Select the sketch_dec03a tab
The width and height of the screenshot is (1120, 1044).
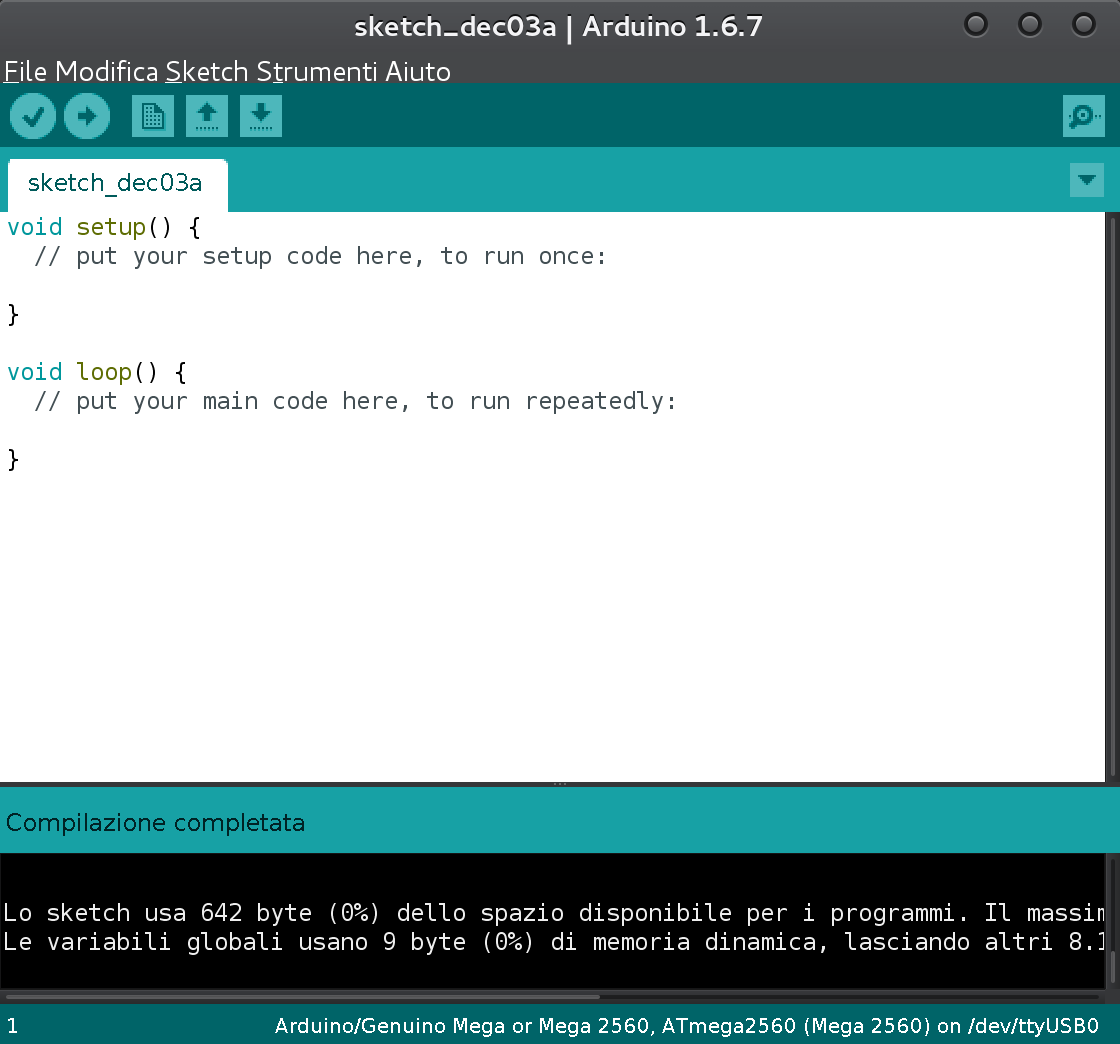117,184
